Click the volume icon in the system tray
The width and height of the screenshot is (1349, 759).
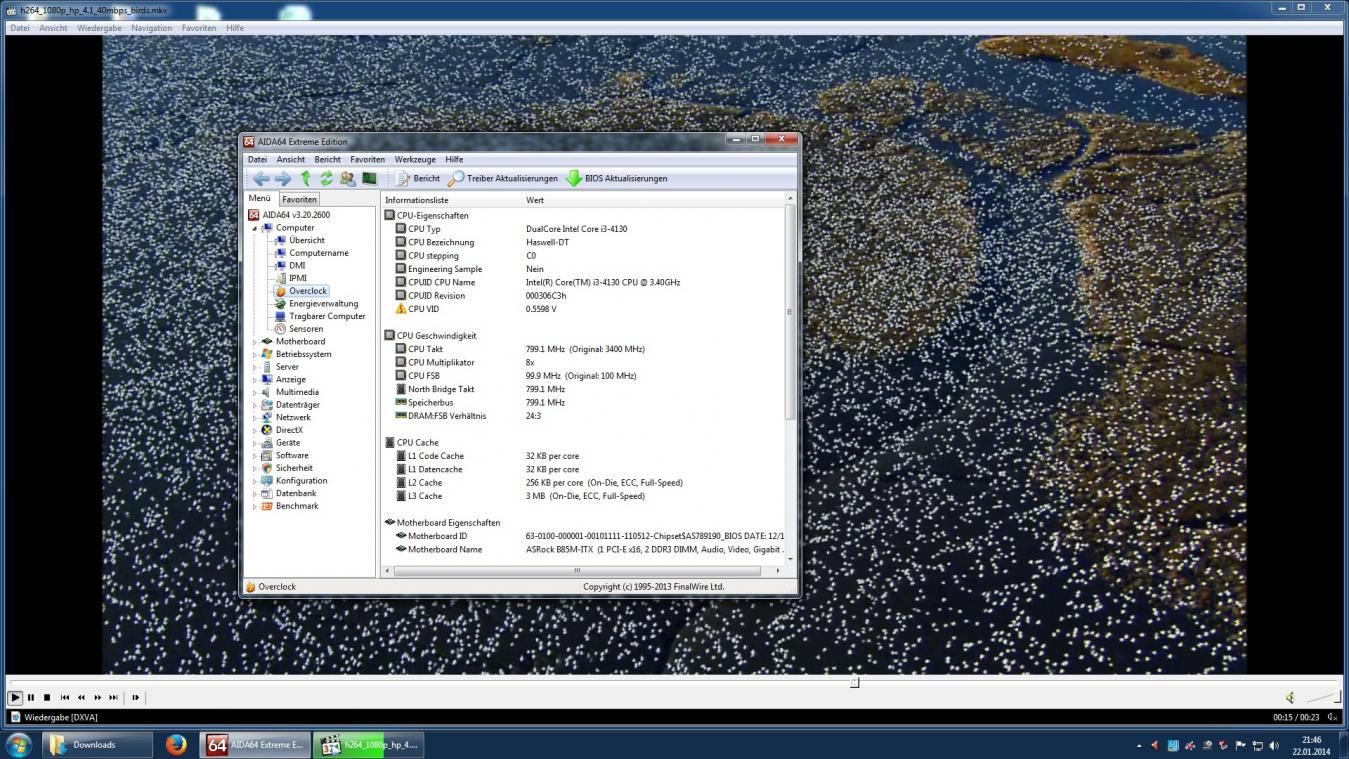point(1273,745)
